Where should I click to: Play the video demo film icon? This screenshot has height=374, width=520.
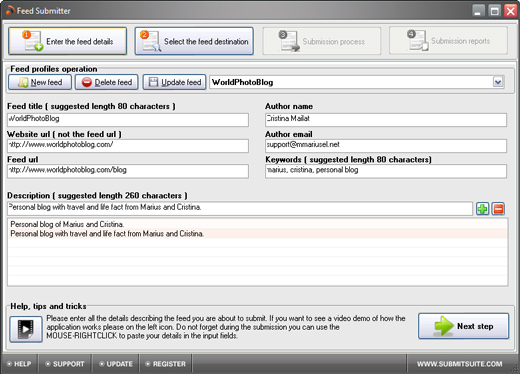[26, 329]
